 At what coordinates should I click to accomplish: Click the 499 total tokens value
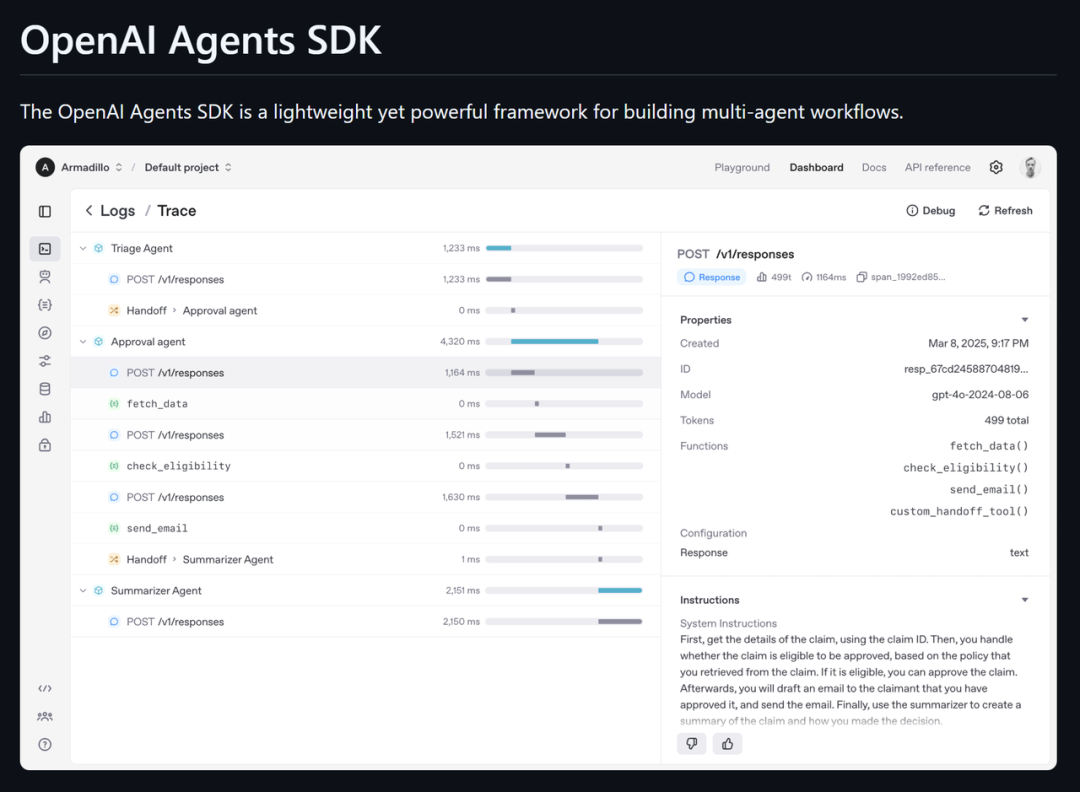coord(1006,420)
